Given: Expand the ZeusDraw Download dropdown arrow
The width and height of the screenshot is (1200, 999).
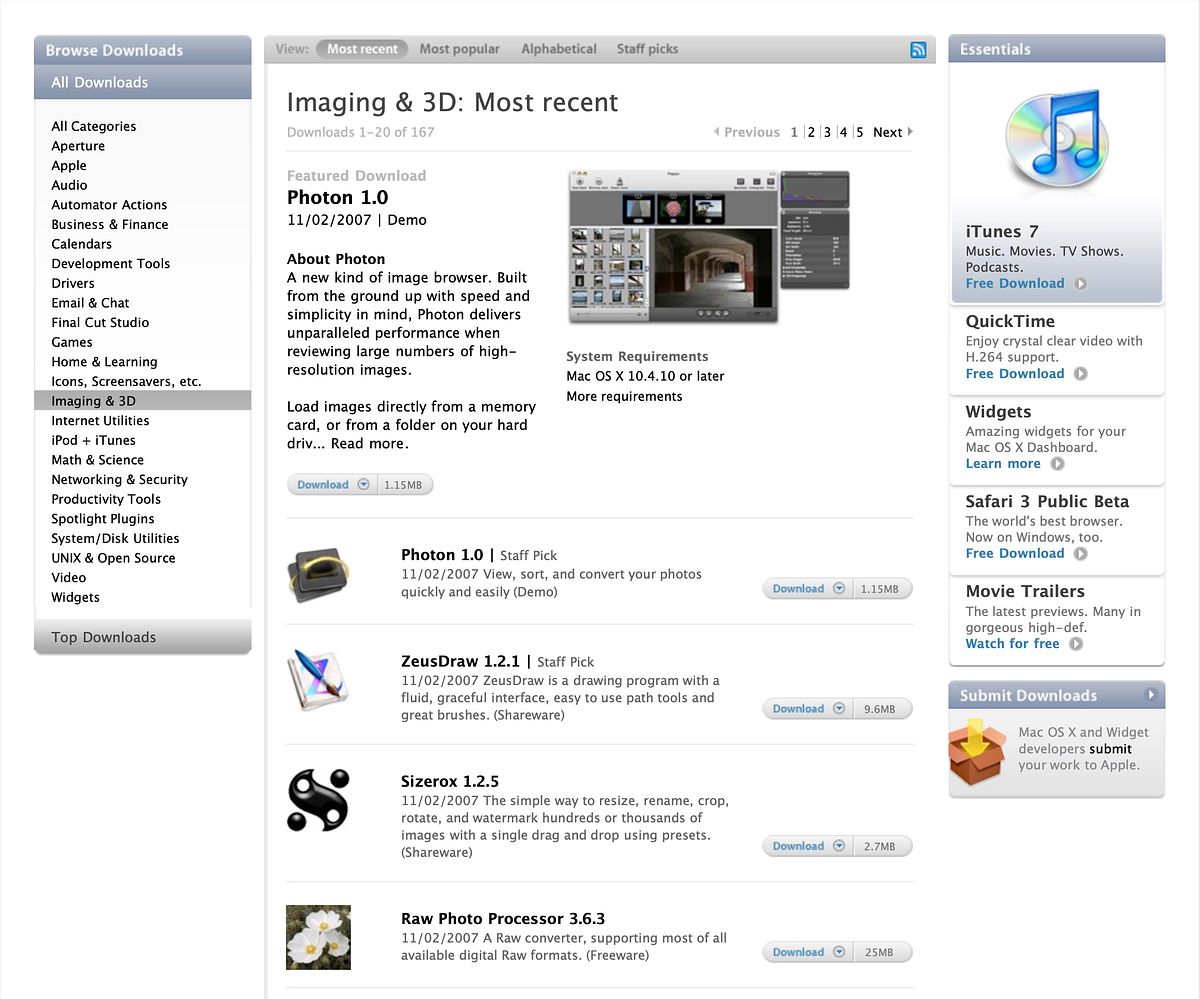Looking at the screenshot, I should [x=840, y=709].
